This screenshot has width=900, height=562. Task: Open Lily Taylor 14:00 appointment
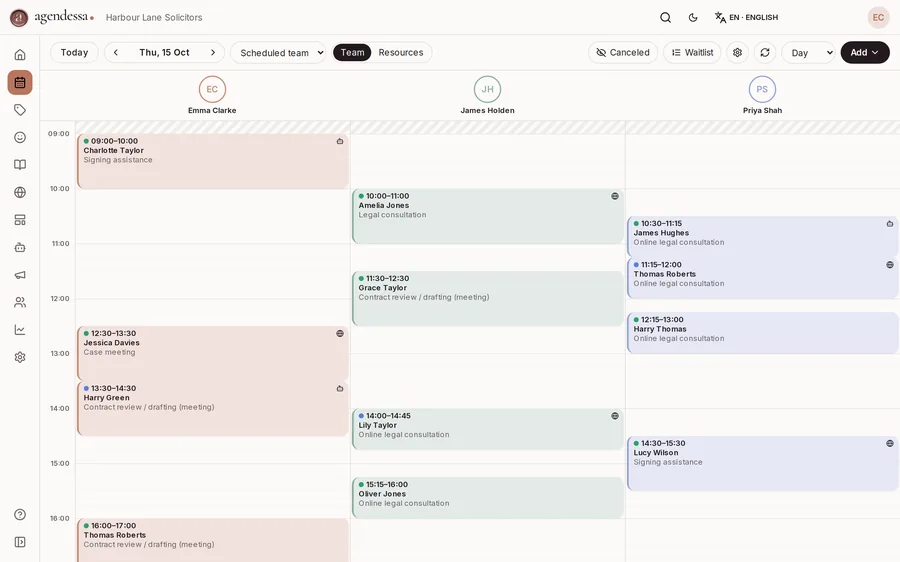tap(488, 429)
